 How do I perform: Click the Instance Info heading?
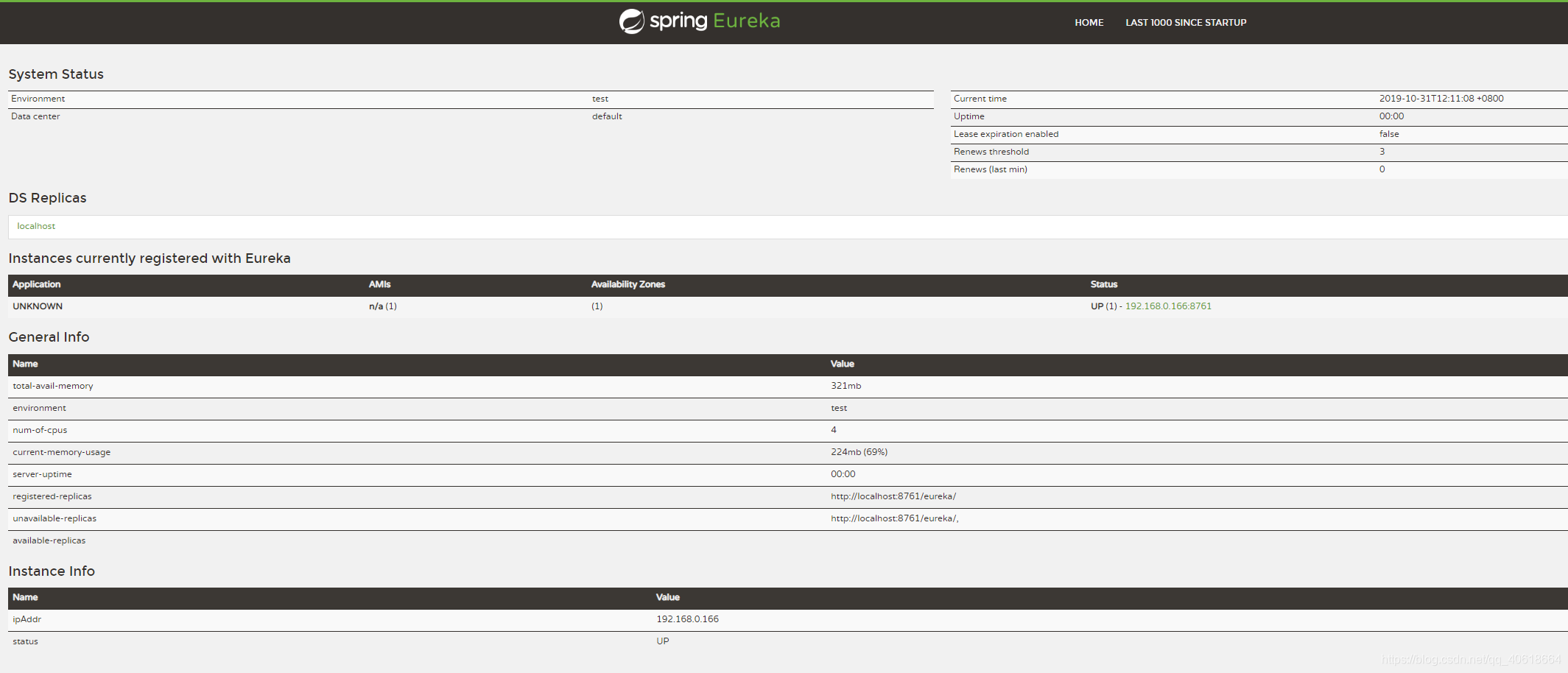click(x=52, y=571)
